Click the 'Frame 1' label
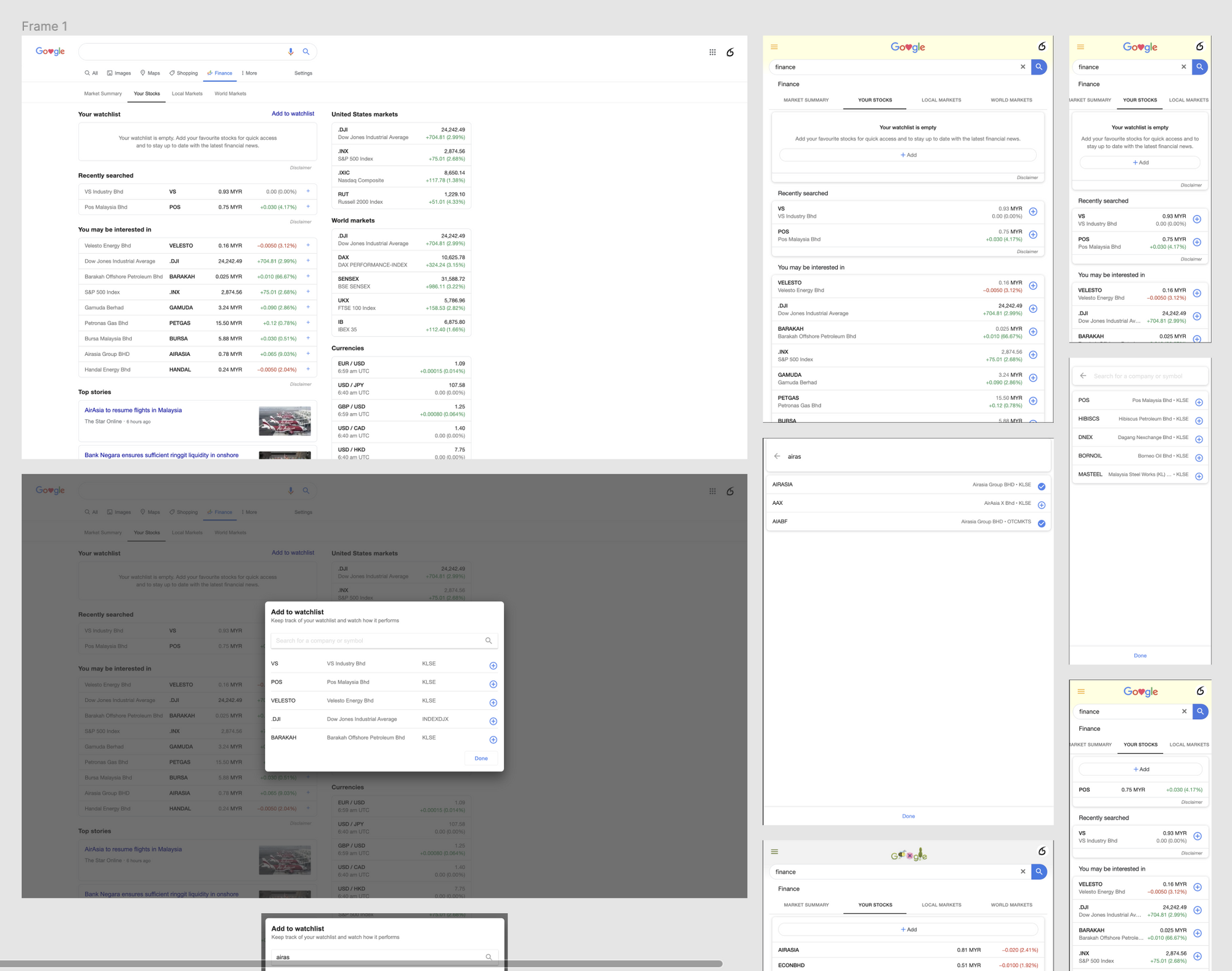This screenshot has height=971, width=1232. (44, 26)
